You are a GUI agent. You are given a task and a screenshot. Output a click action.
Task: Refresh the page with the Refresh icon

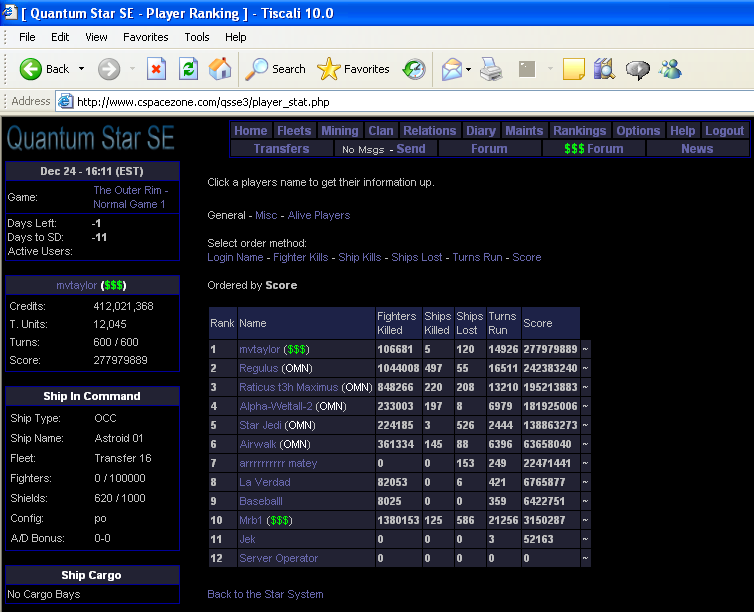click(x=188, y=69)
